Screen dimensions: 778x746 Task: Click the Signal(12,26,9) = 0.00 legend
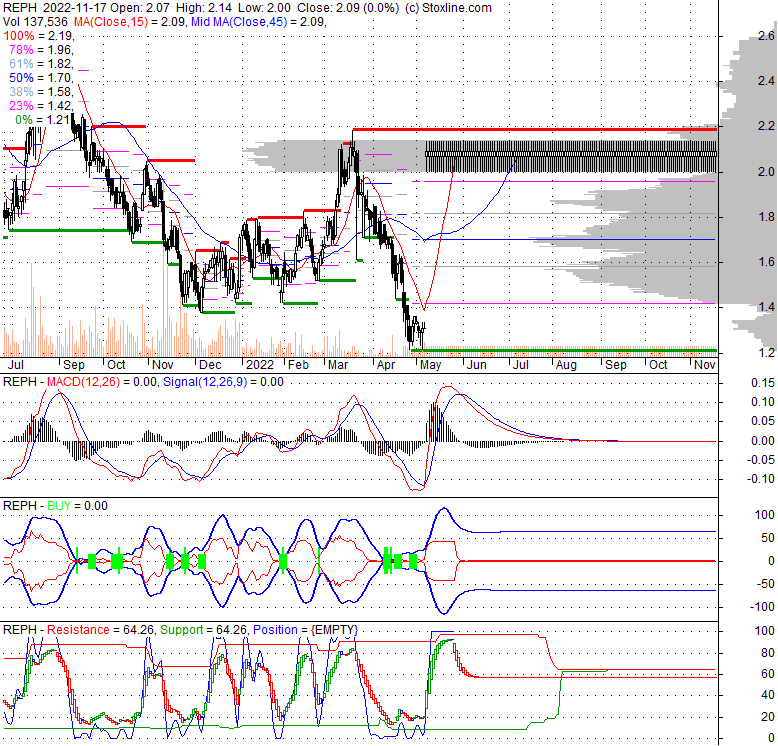point(223,382)
